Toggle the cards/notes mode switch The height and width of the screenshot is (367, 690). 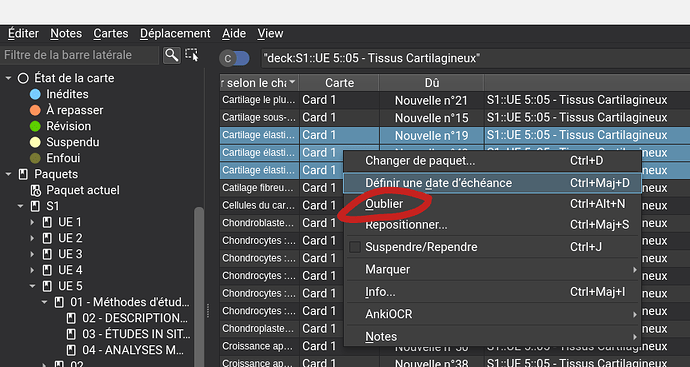(235, 59)
